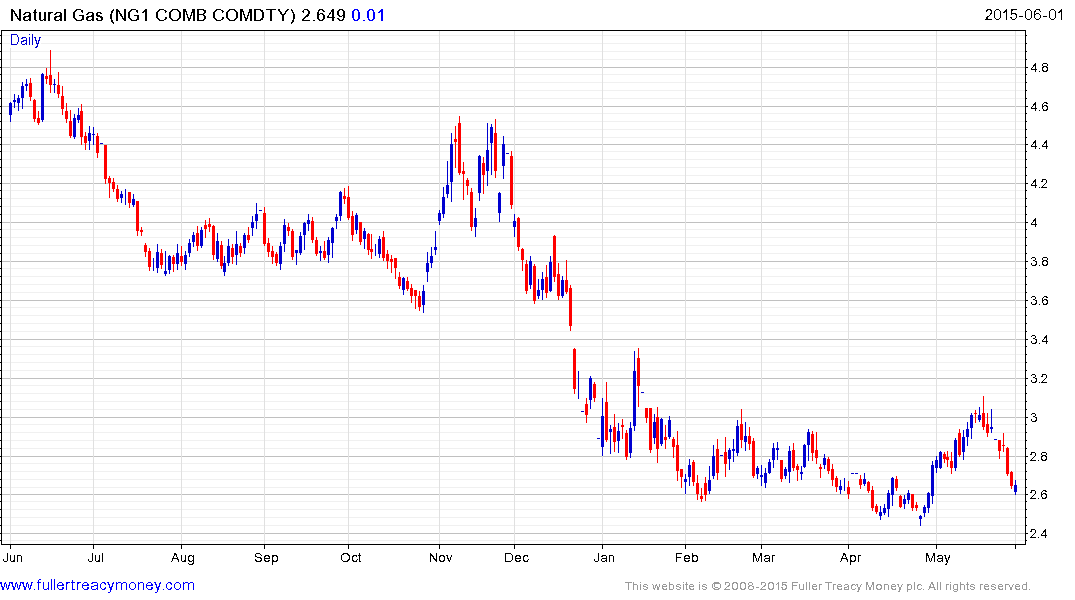This screenshot has height=600, width=1075.
Task: Click the chart title 'Natural Gas (NG1 COMB COMDTY)'
Action: click(x=153, y=15)
